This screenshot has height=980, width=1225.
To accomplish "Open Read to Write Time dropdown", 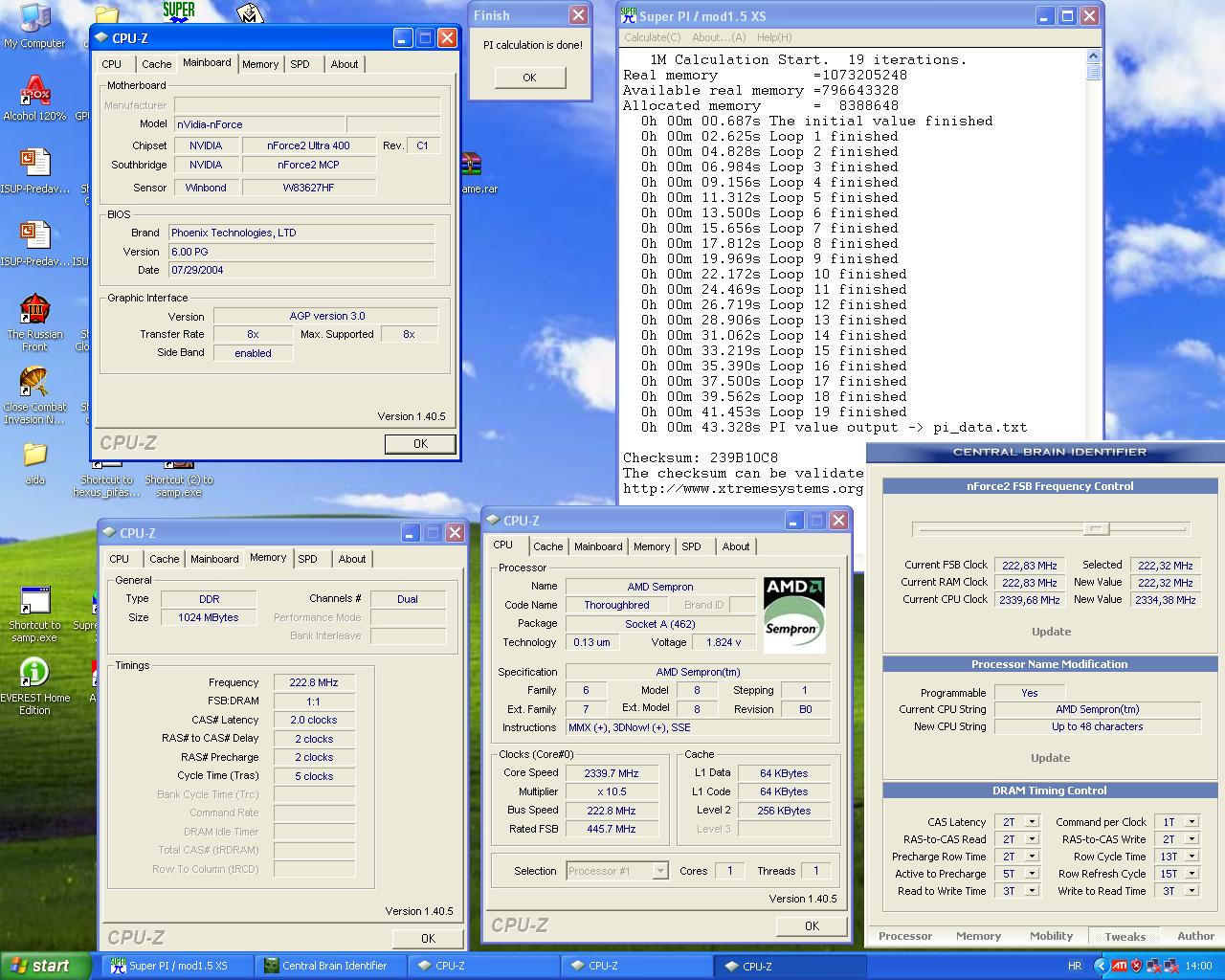I will tap(1032, 891).
